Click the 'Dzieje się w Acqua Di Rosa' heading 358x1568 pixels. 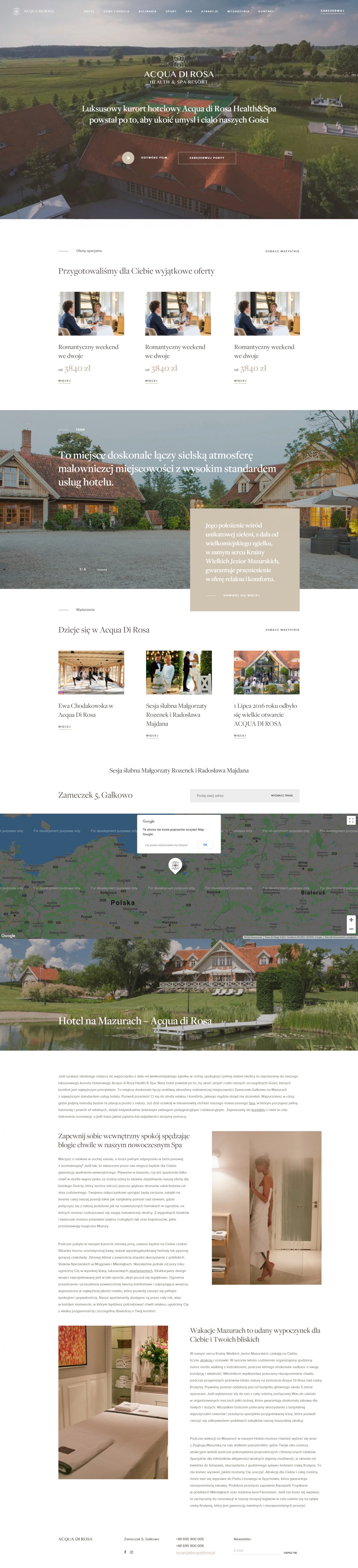[x=104, y=630]
